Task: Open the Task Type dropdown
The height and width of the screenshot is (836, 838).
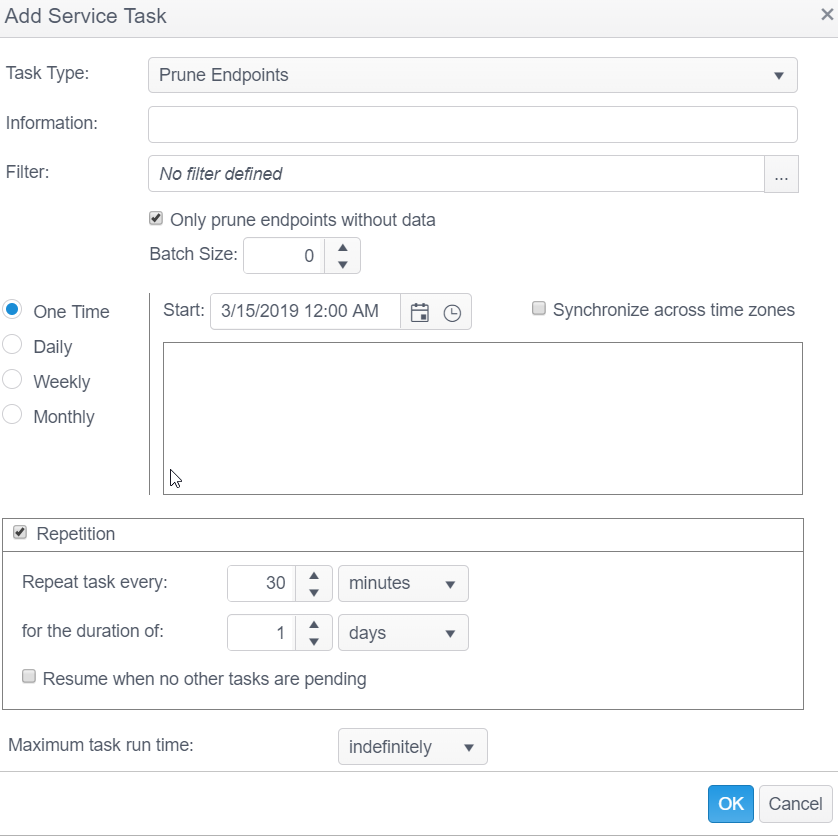Action: tap(472, 75)
